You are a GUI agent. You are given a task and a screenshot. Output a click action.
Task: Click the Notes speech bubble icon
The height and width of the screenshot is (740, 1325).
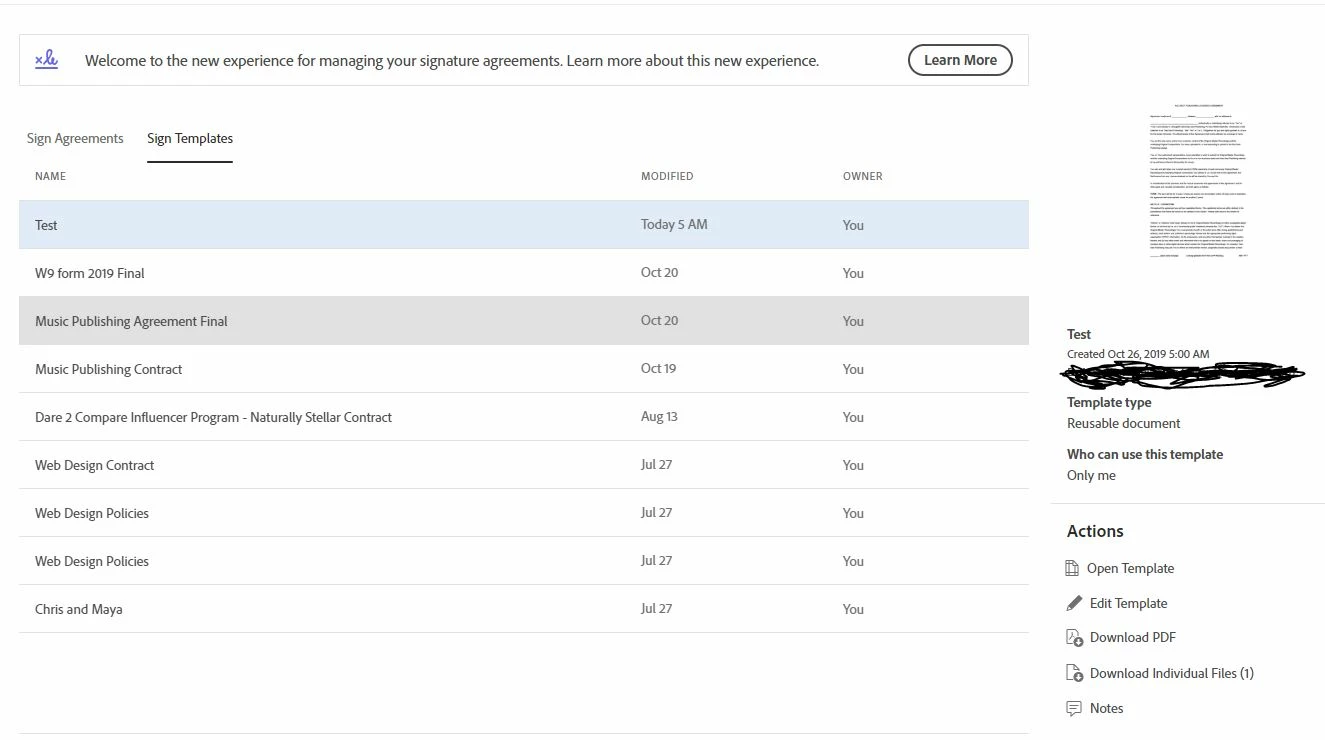pos(1074,708)
